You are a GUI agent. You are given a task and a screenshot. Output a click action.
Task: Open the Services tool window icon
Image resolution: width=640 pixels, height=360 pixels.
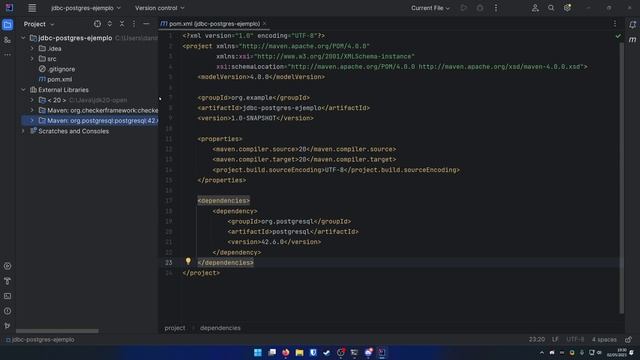[7, 266]
